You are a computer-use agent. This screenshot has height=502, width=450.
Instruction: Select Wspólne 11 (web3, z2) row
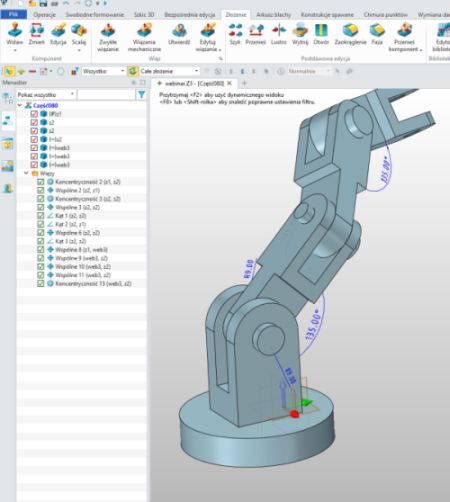point(83,275)
